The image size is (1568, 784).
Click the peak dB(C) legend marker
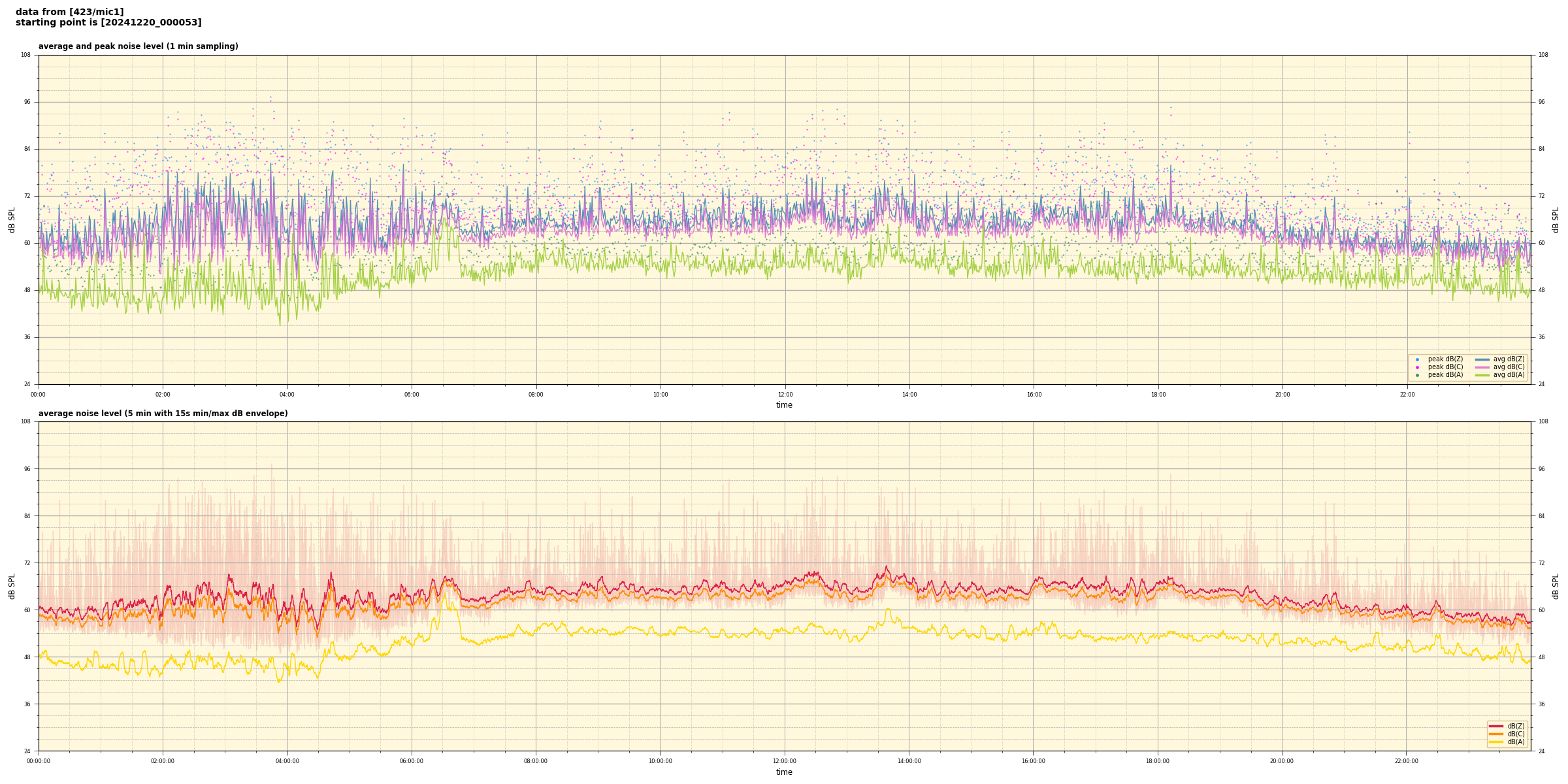coord(1417,367)
